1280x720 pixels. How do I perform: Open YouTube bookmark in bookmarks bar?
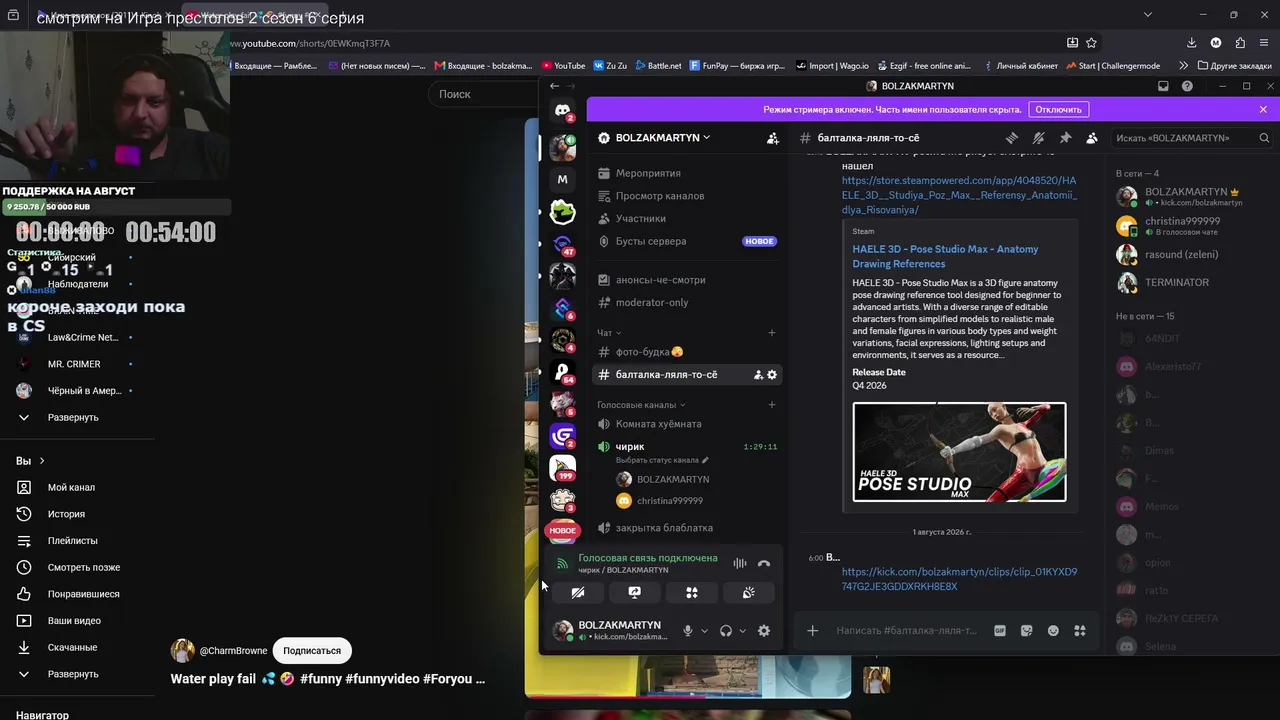(563, 66)
